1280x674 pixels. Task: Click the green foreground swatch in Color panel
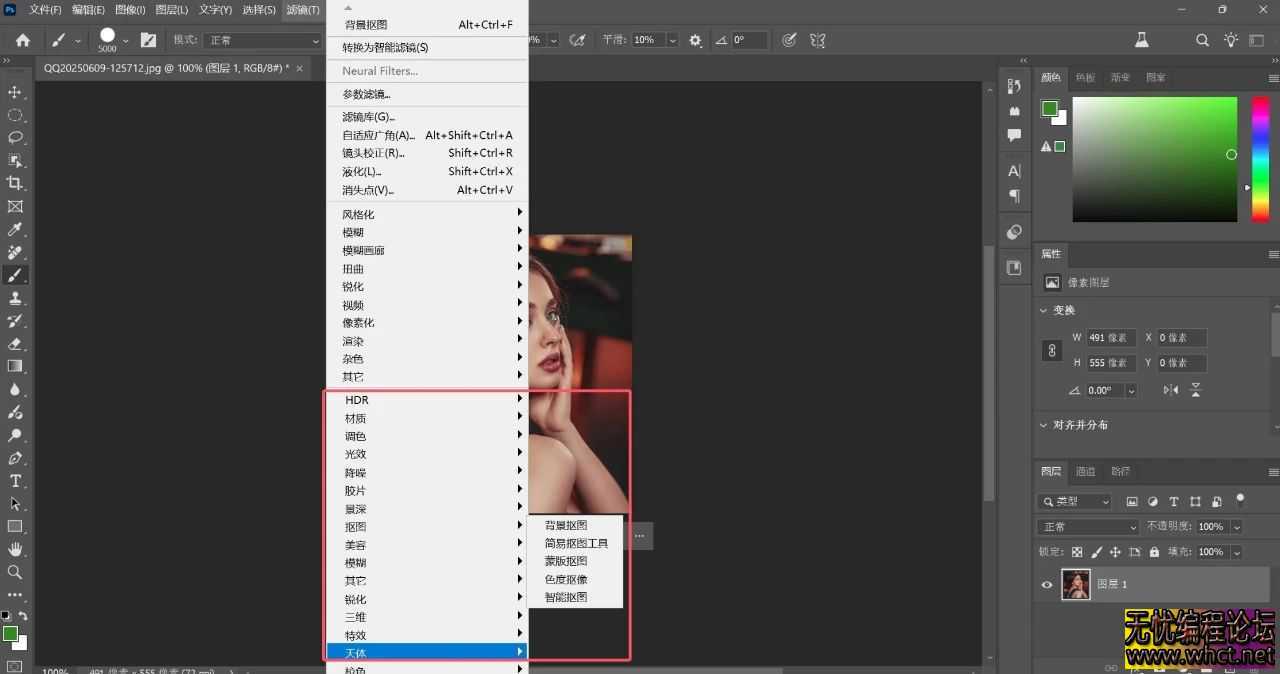pos(1048,107)
